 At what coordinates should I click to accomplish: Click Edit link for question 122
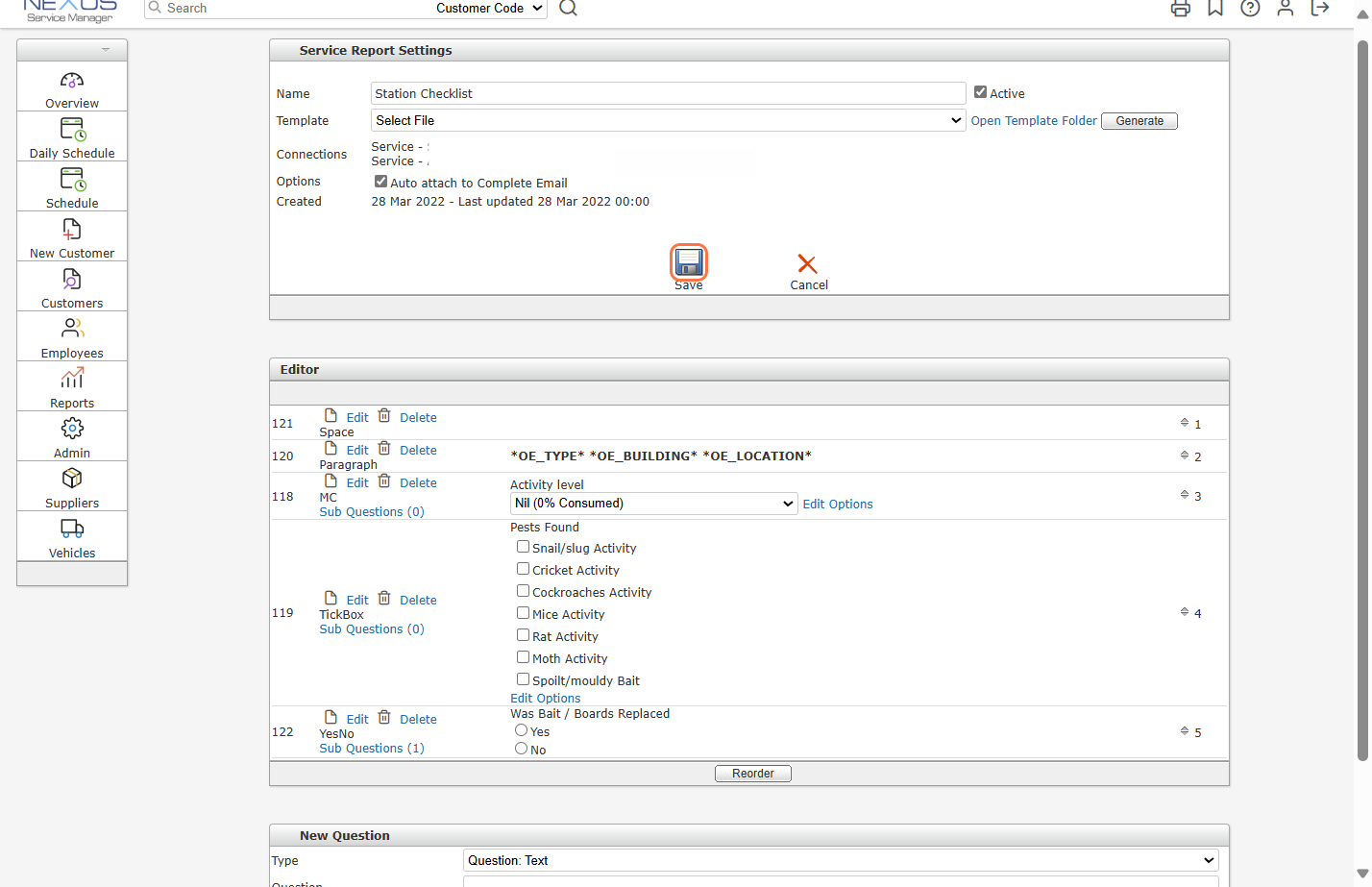(357, 719)
